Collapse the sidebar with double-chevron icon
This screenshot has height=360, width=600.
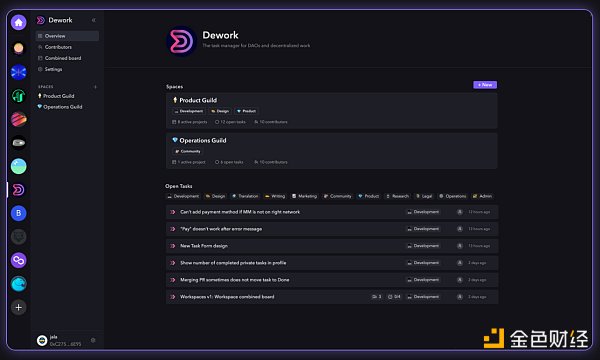(x=94, y=20)
